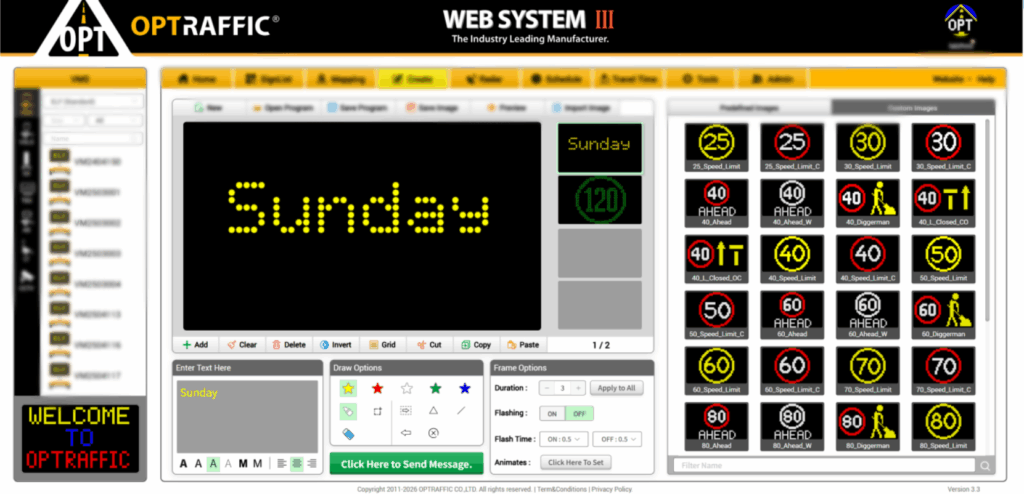Decrease frame duration with minus
The width and height of the screenshot is (1024, 494).
click(547, 388)
